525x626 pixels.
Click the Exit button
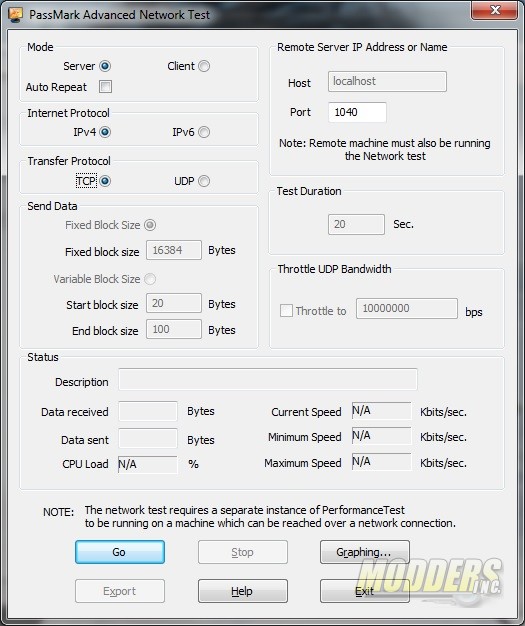(365, 591)
